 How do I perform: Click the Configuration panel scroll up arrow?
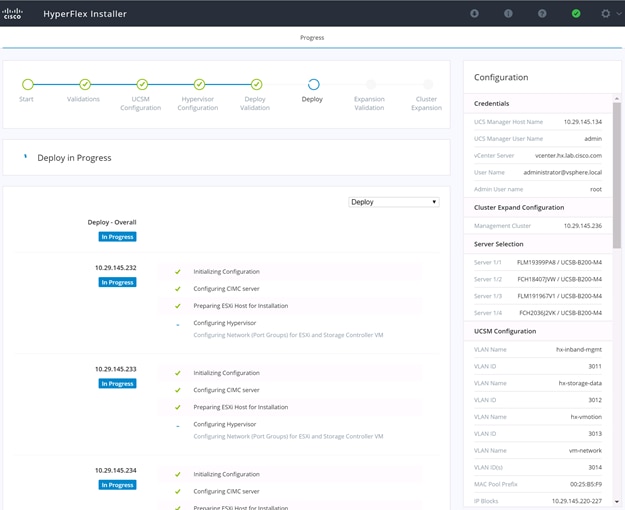point(617,98)
